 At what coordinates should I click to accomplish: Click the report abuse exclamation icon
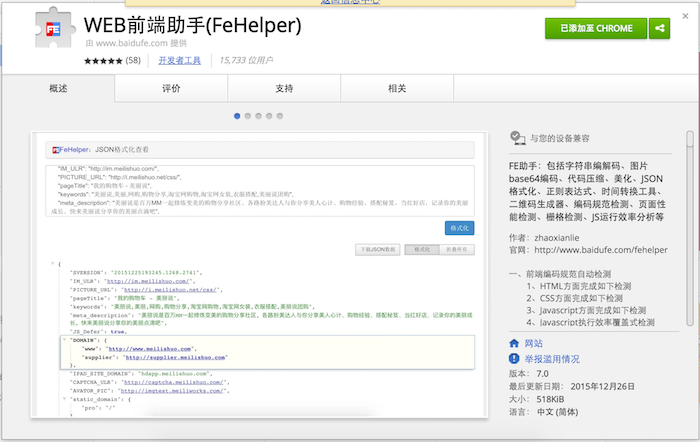coord(514,359)
